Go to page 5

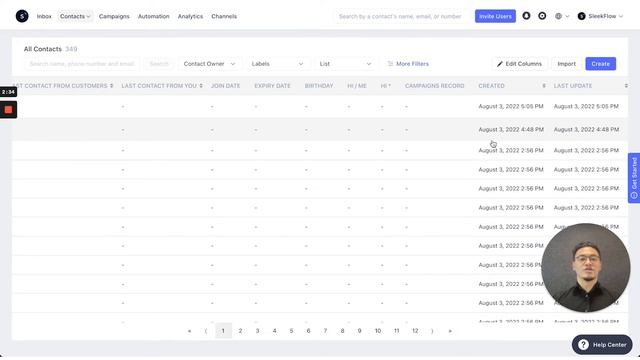291,331
